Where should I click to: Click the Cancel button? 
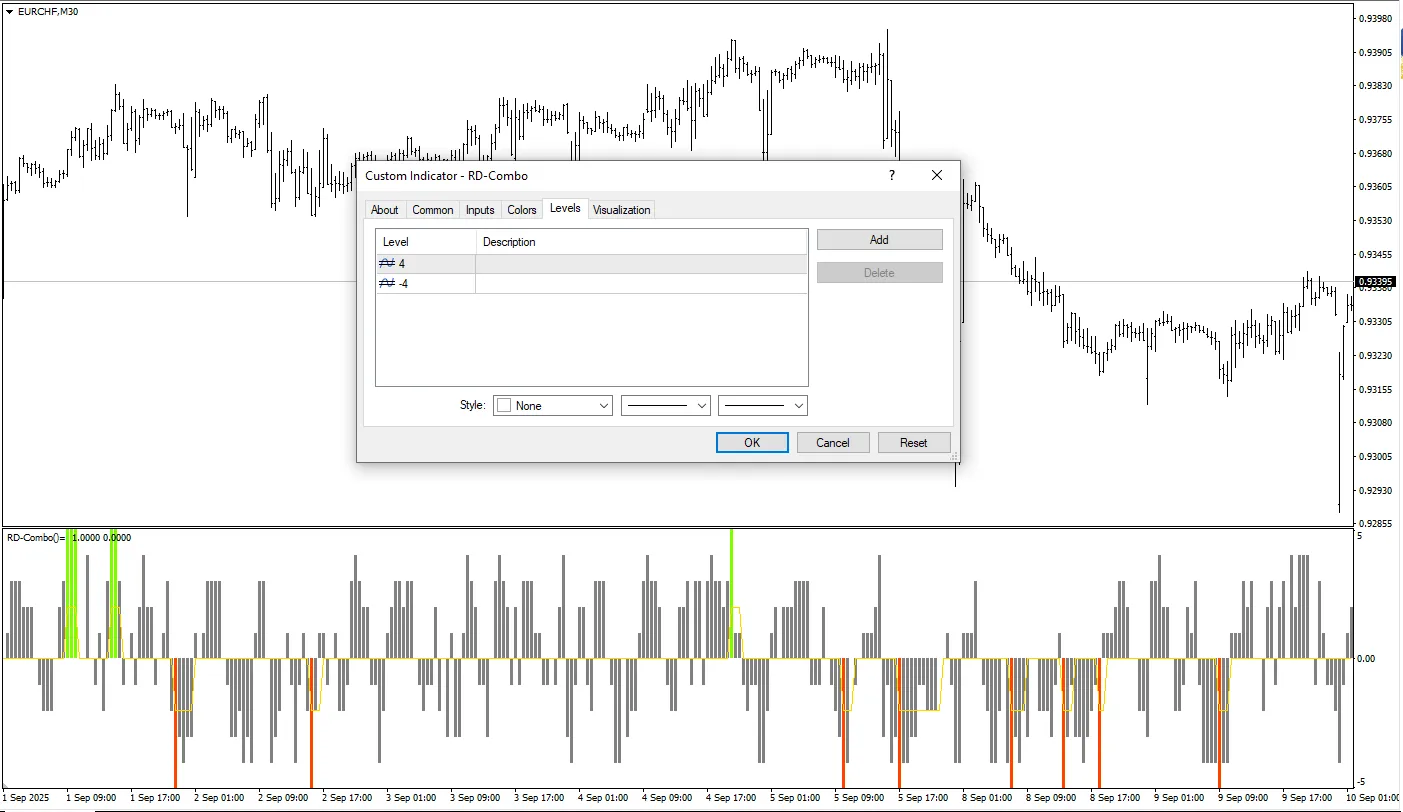click(833, 443)
